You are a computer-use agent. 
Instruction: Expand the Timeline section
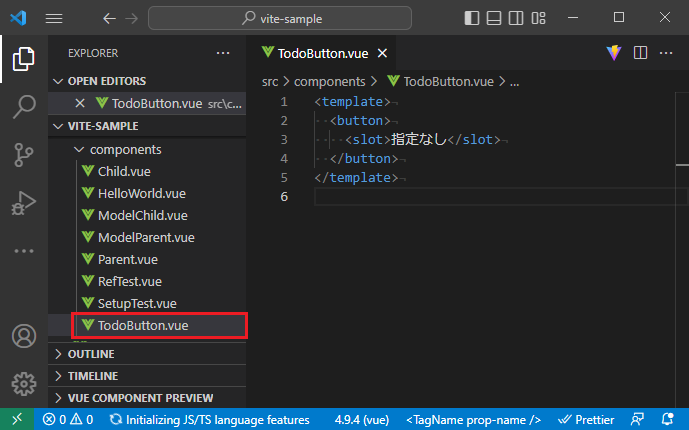click(x=147, y=376)
